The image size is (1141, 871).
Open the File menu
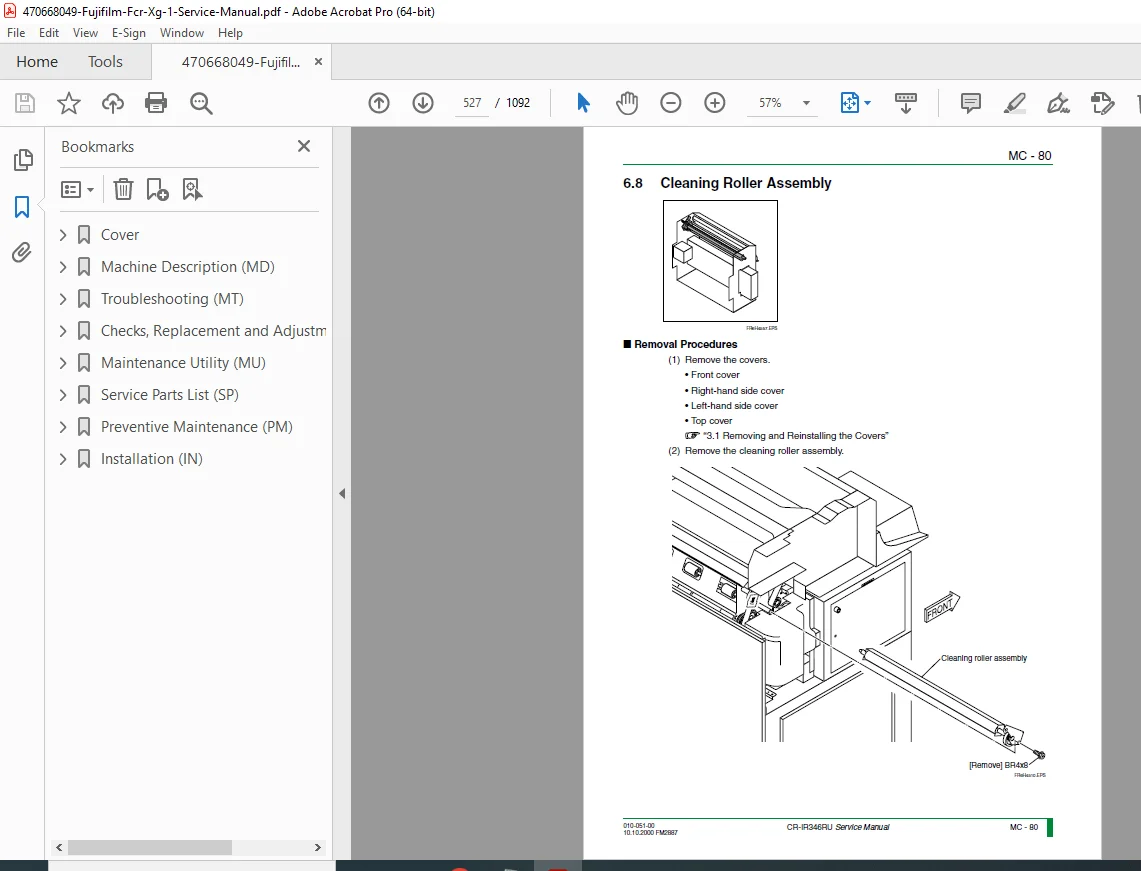[x=16, y=33]
